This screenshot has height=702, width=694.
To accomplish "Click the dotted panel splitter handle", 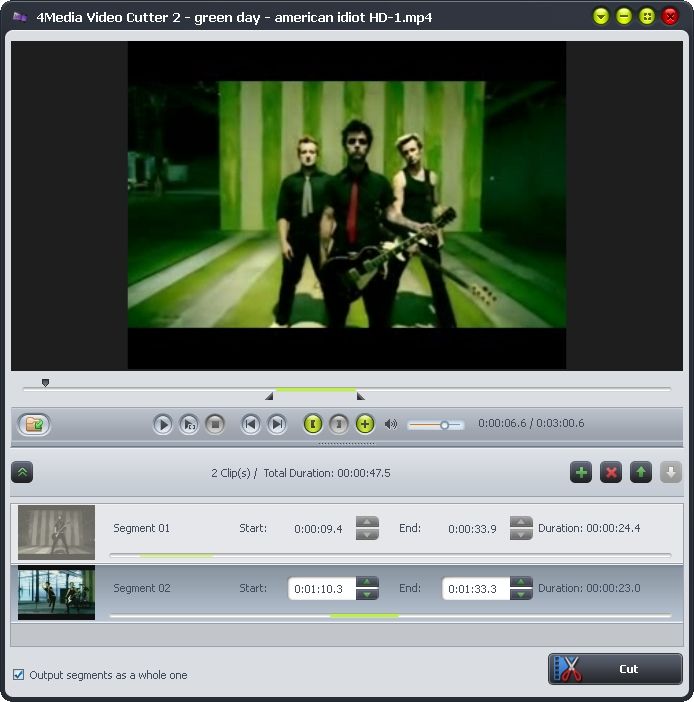I will click(347, 444).
